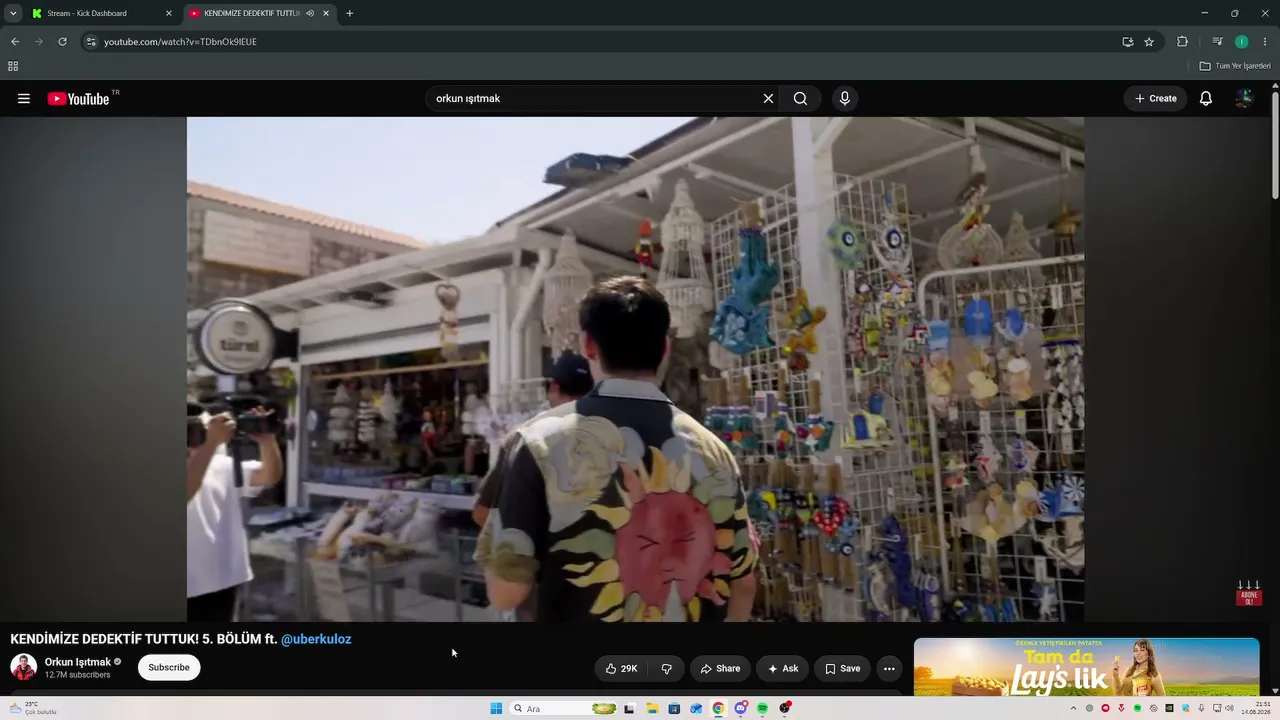Show hidden system tray icons
The image size is (1280, 720).
tap(1074, 709)
